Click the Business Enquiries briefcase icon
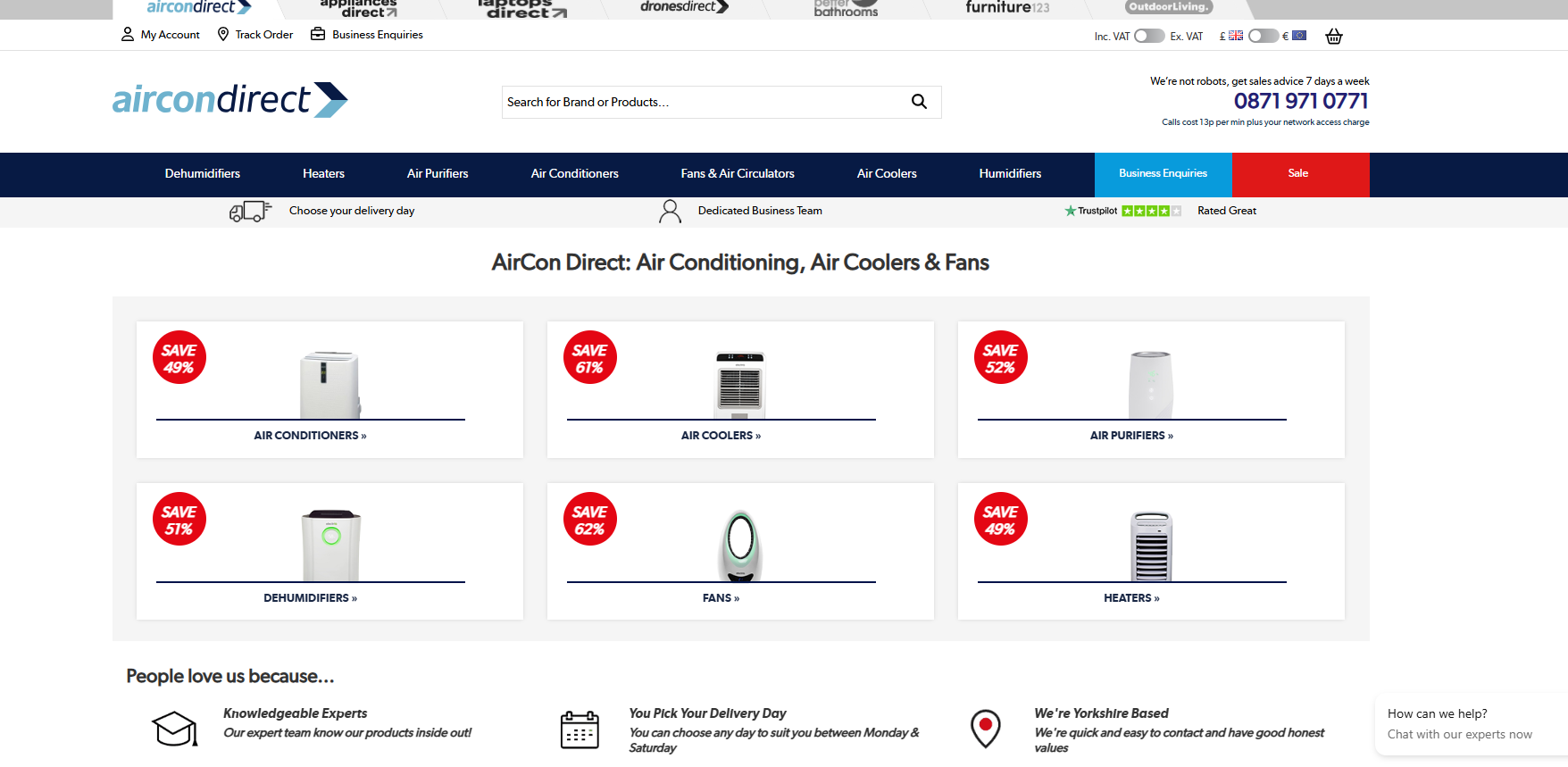This screenshot has width=1568, height=767. pos(318,35)
